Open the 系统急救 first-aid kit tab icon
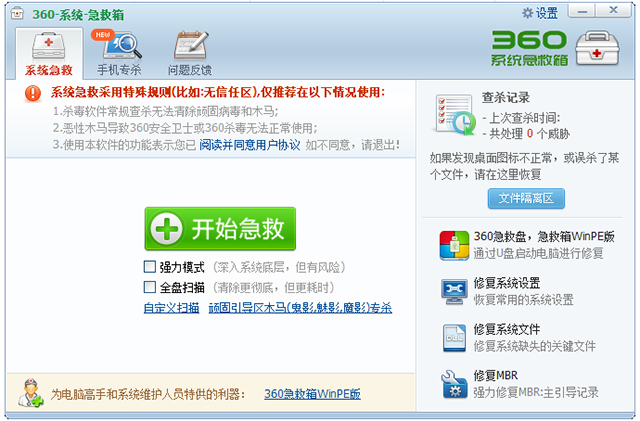 click(x=49, y=46)
